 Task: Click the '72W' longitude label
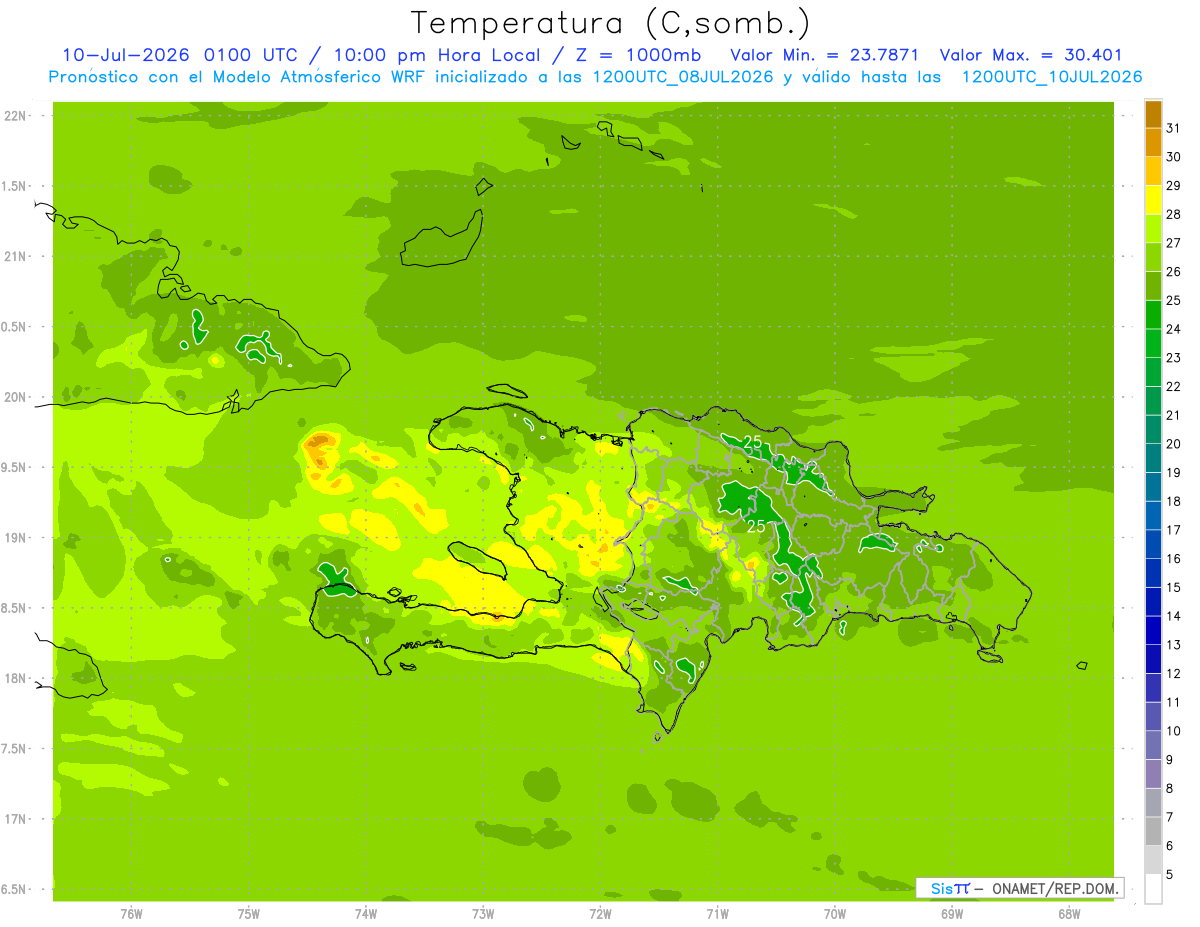(600, 914)
